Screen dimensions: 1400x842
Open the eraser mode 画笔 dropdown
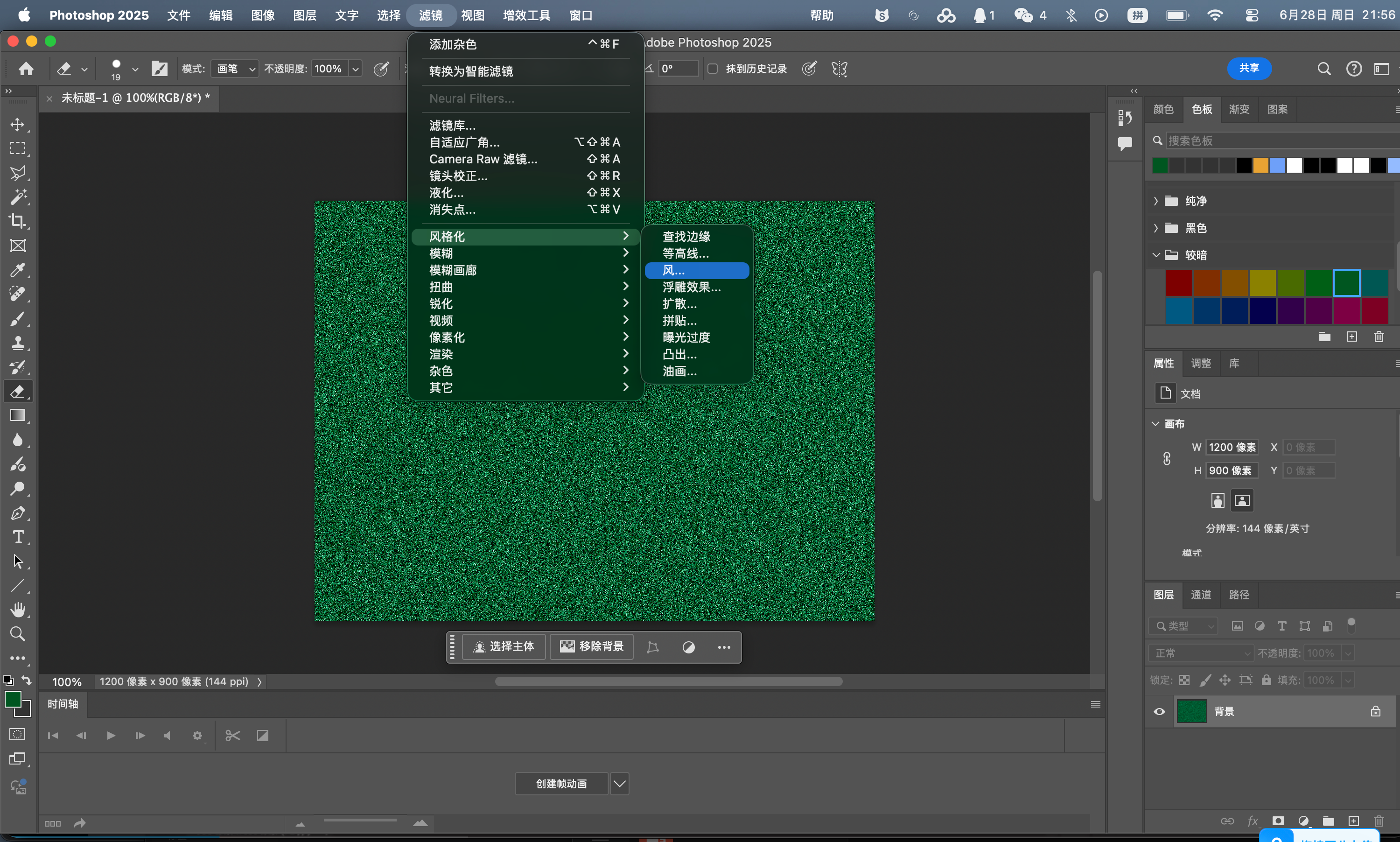pos(235,69)
